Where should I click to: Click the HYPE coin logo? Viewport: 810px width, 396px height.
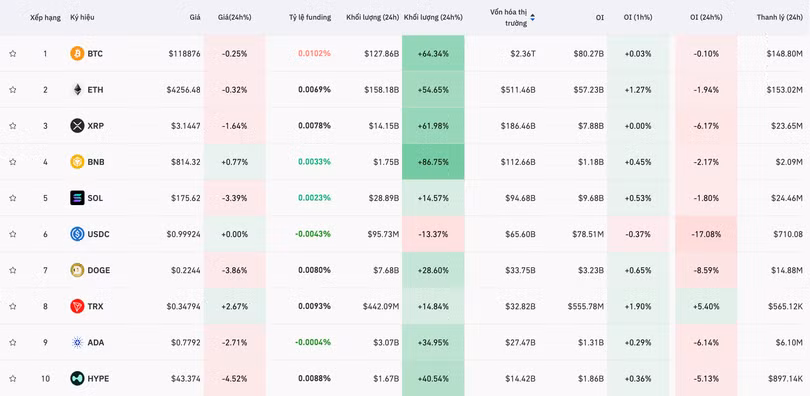77,378
